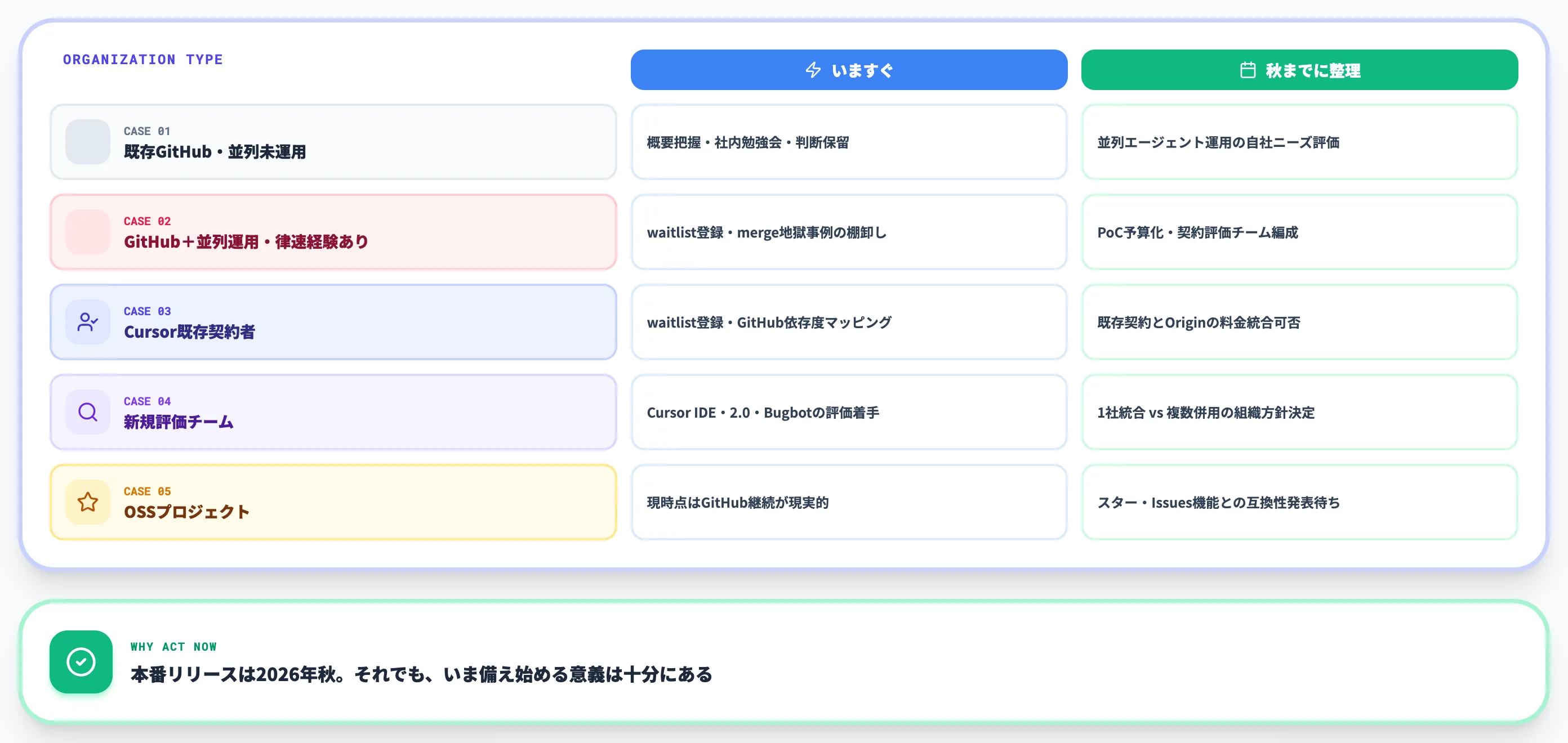Click the CASE 05 label
Screen dimensions: 1568x743
[148, 491]
